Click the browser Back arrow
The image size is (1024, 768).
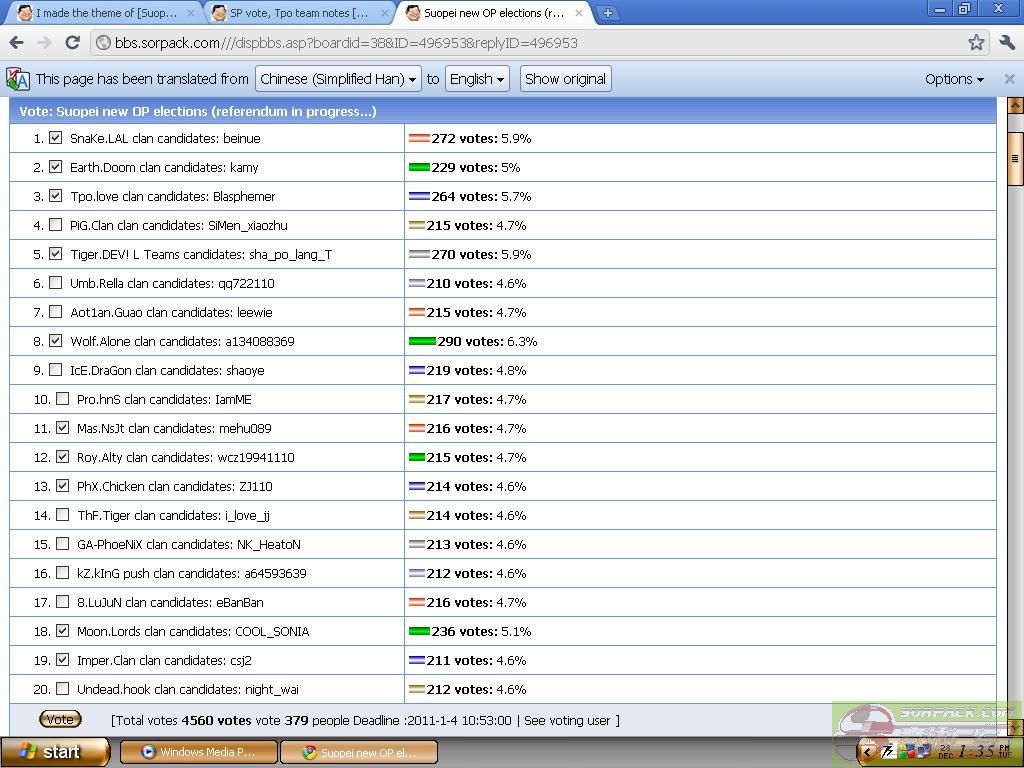16,43
